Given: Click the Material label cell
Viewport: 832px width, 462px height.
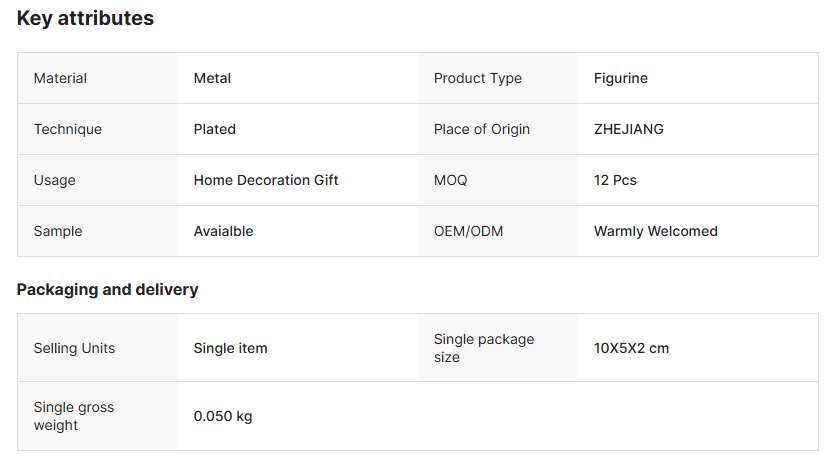Looking at the screenshot, I should coord(60,78).
